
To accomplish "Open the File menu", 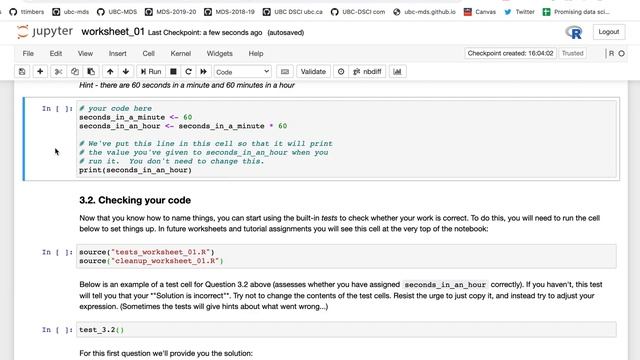I will [x=28, y=53].
